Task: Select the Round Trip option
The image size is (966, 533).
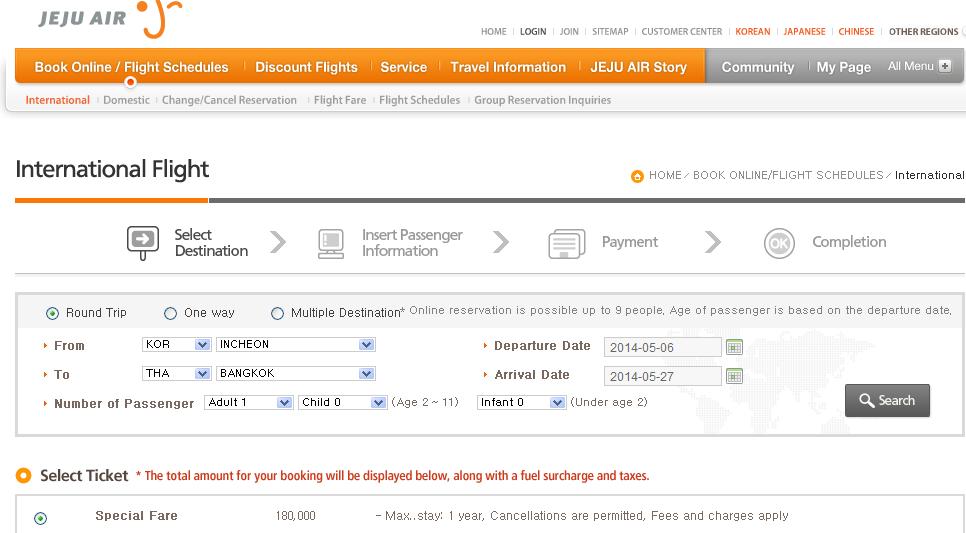Action: [x=52, y=313]
